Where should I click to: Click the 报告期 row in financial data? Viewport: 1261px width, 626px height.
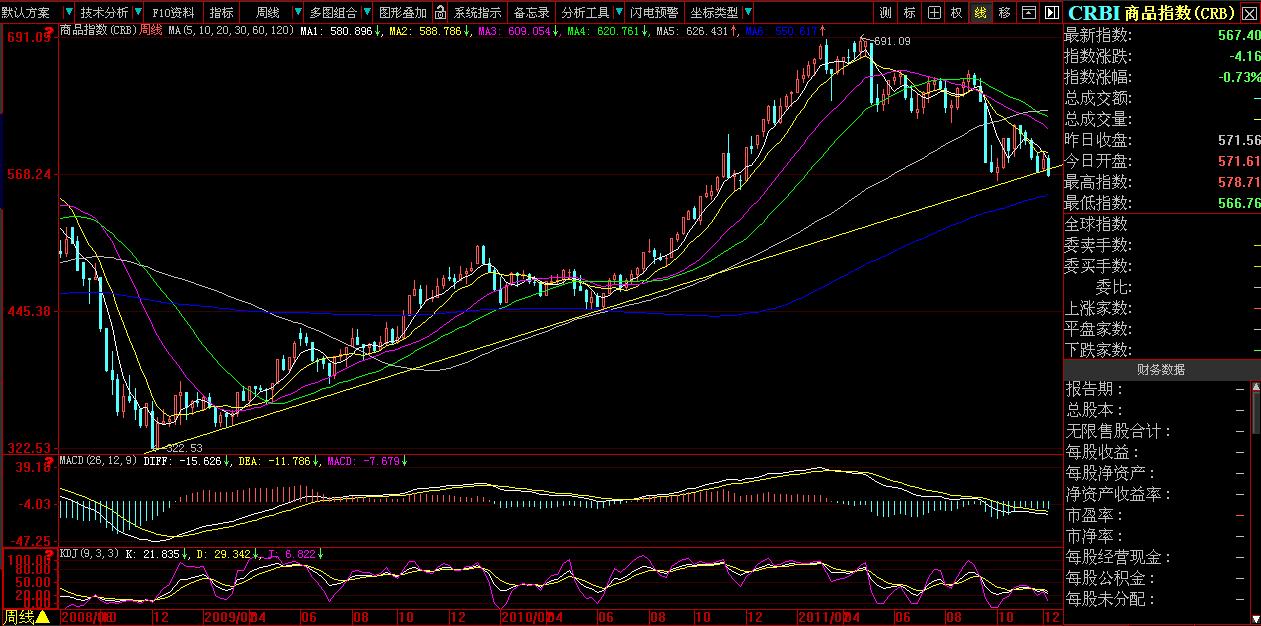coord(1156,389)
